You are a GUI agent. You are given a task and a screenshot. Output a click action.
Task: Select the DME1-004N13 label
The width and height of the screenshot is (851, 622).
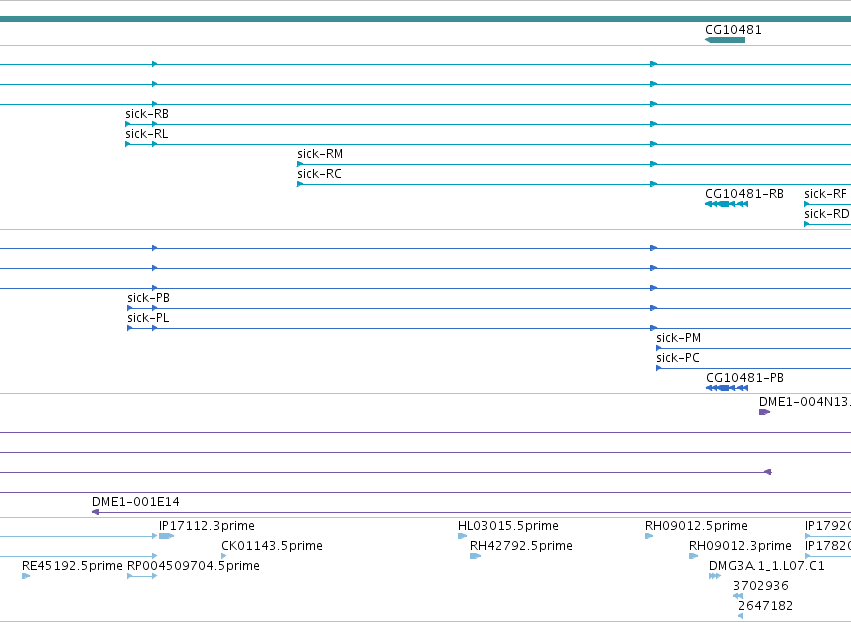[x=804, y=402]
